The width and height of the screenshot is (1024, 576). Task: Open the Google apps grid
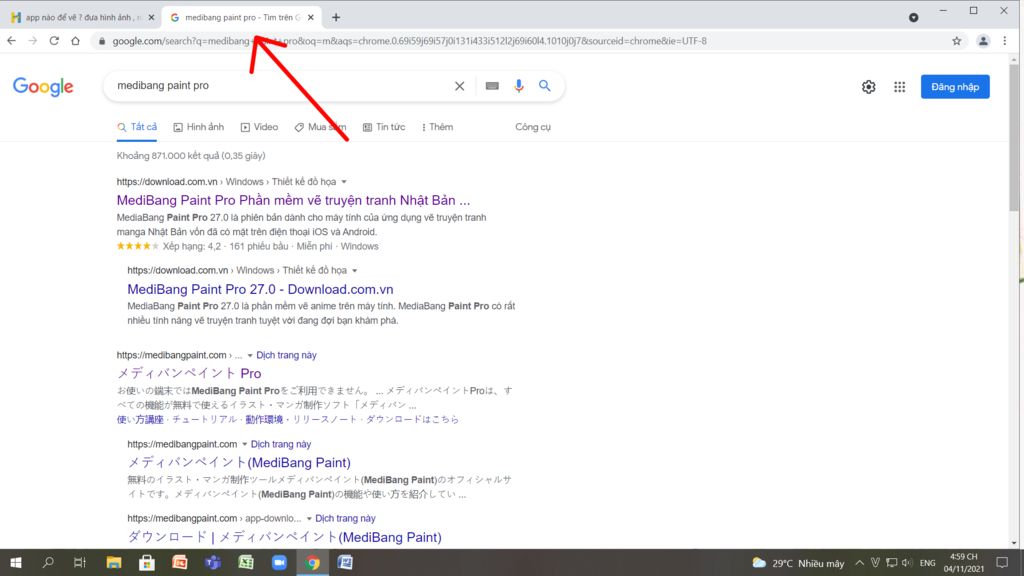pos(899,87)
